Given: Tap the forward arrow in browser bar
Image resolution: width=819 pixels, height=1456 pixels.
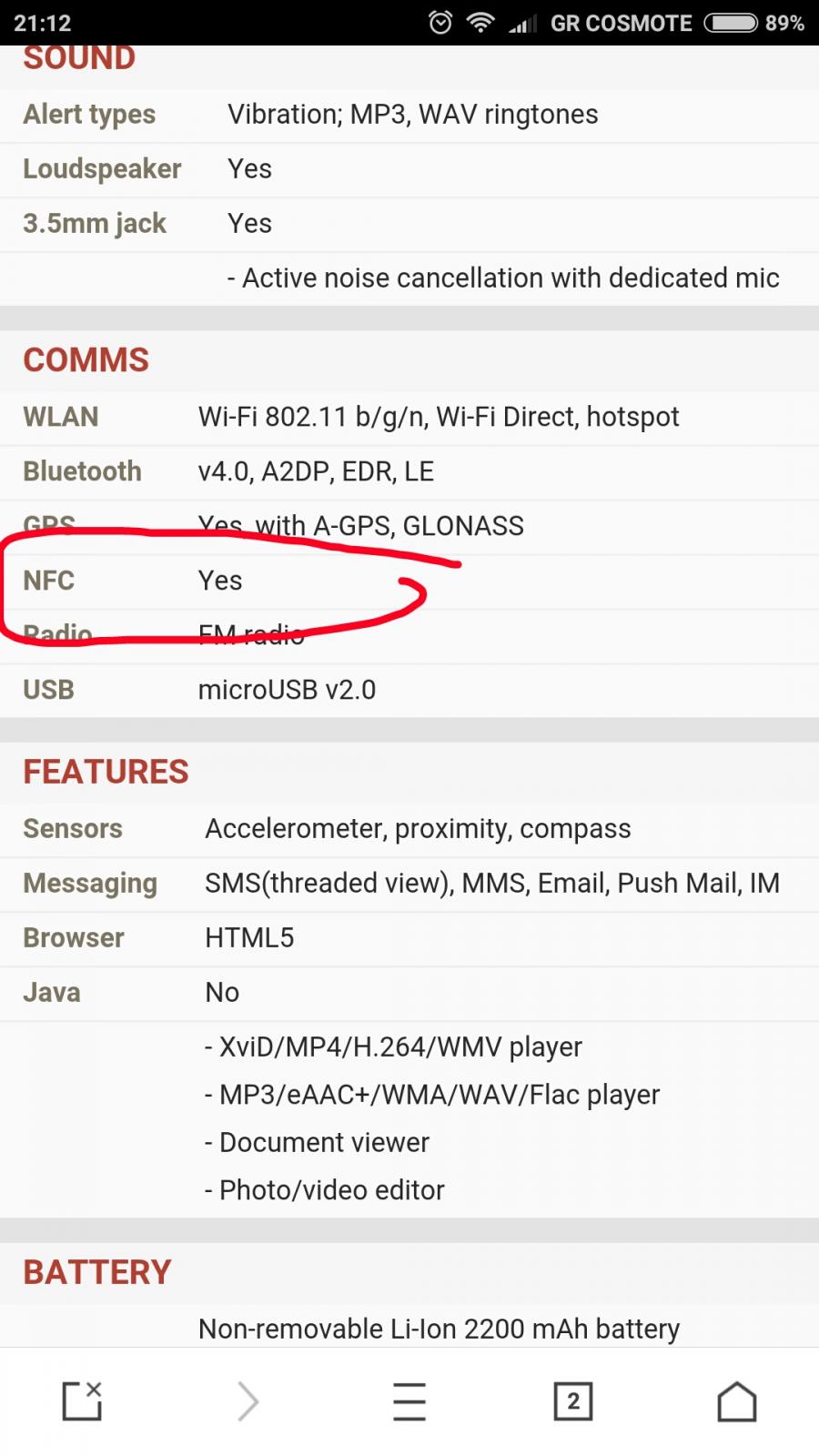Looking at the screenshot, I should [x=248, y=1400].
